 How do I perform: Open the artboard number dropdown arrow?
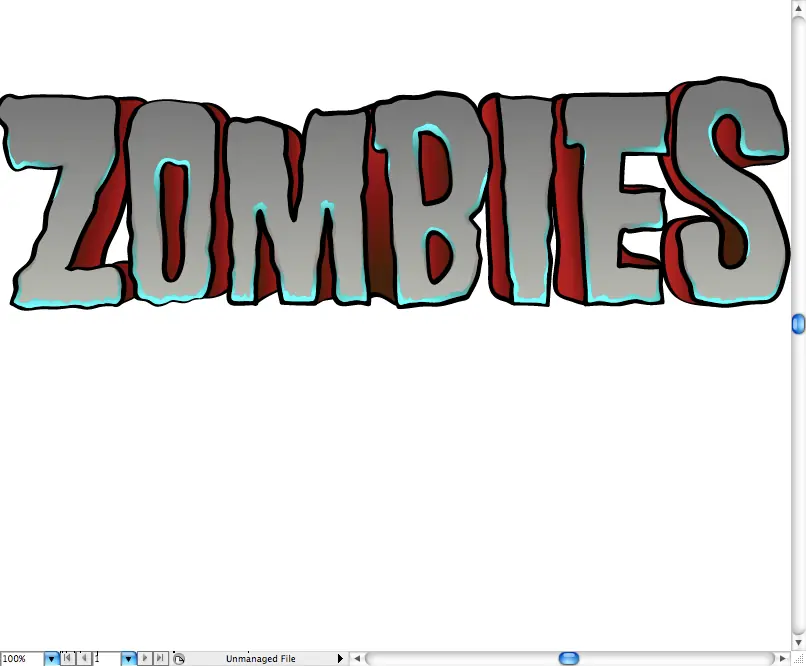tap(129, 658)
